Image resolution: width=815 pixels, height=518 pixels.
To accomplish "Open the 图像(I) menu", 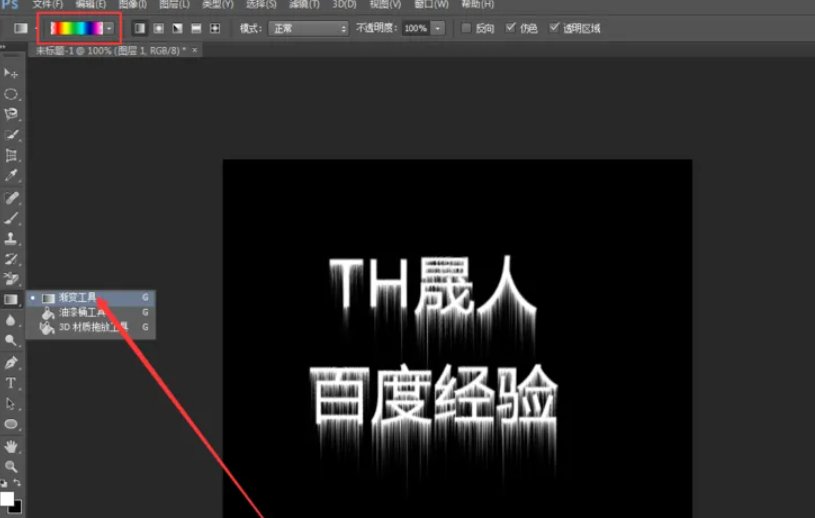I will click(x=133, y=4).
